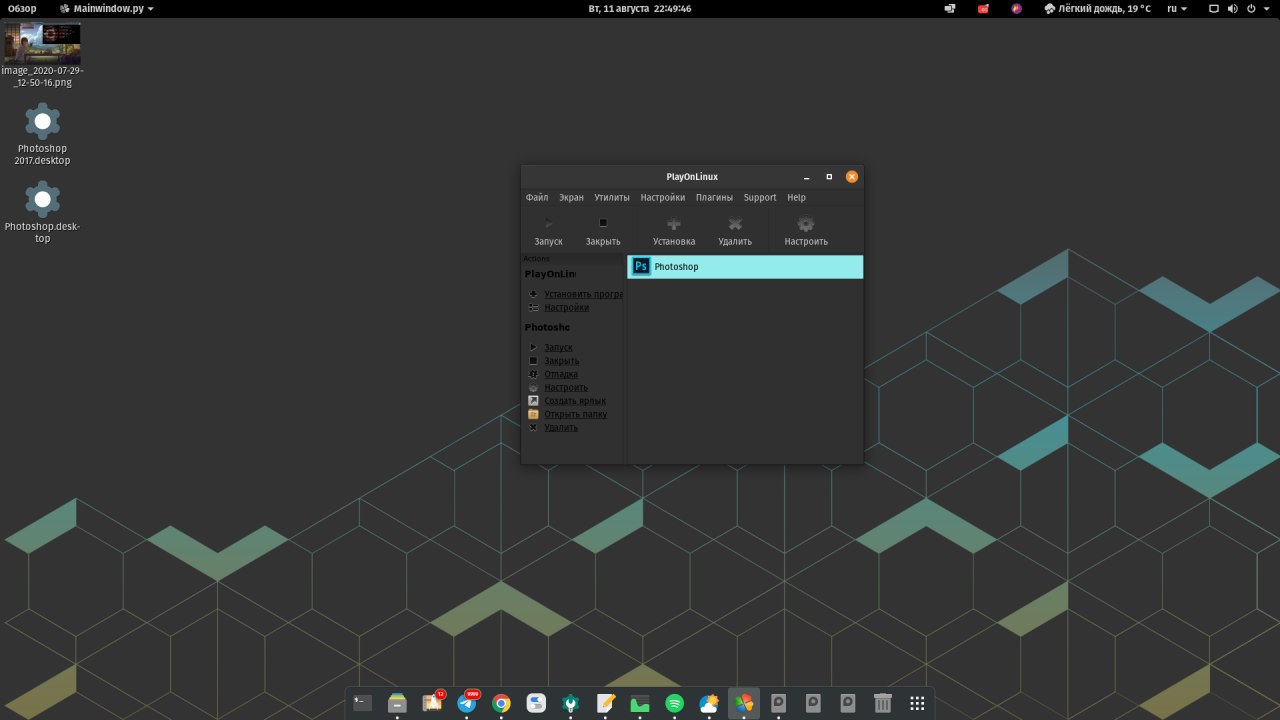1280x720 pixels.
Task: Open the Tweaks switches icon in dock
Action: click(536, 703)
